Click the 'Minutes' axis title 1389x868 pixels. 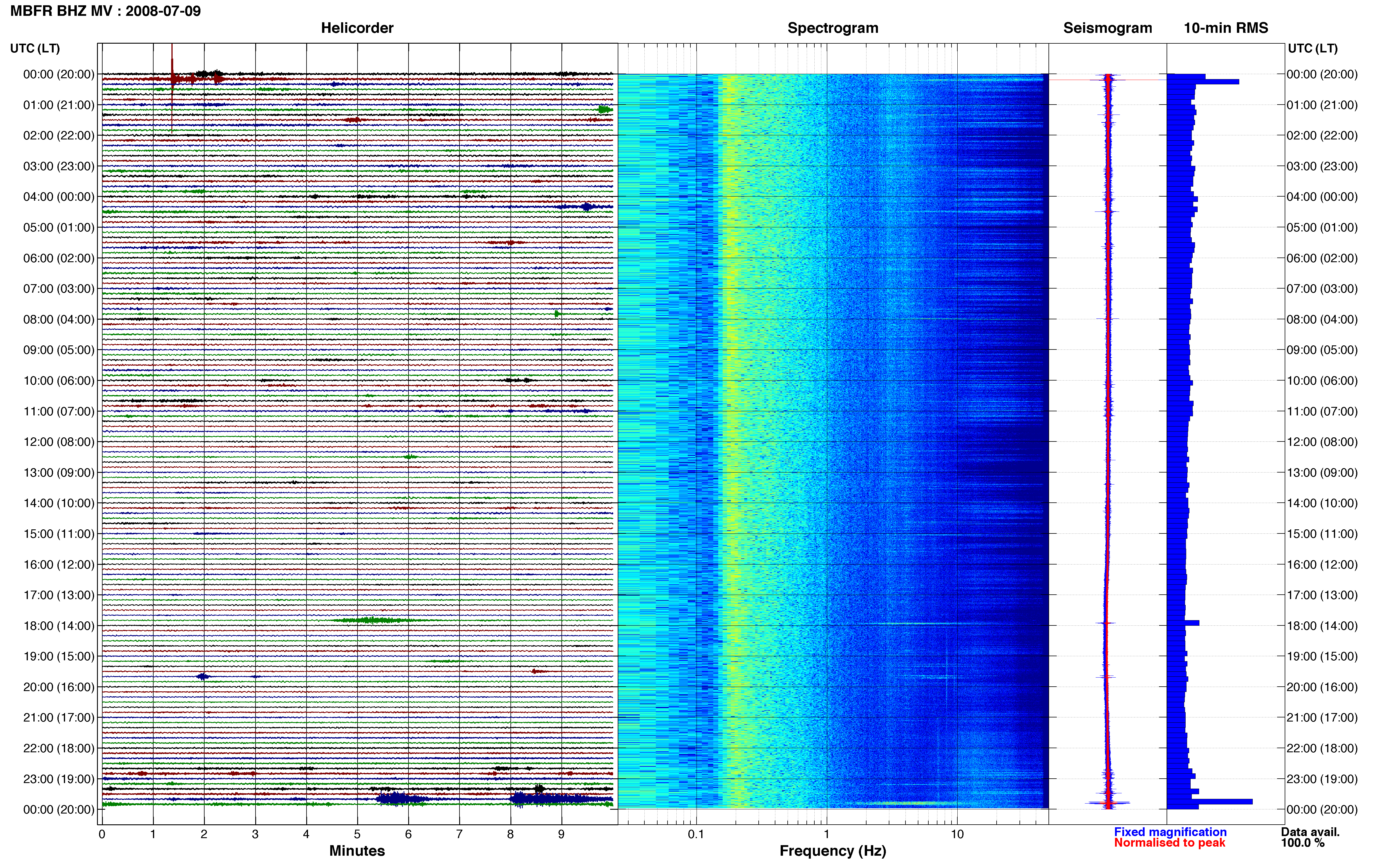357,851
